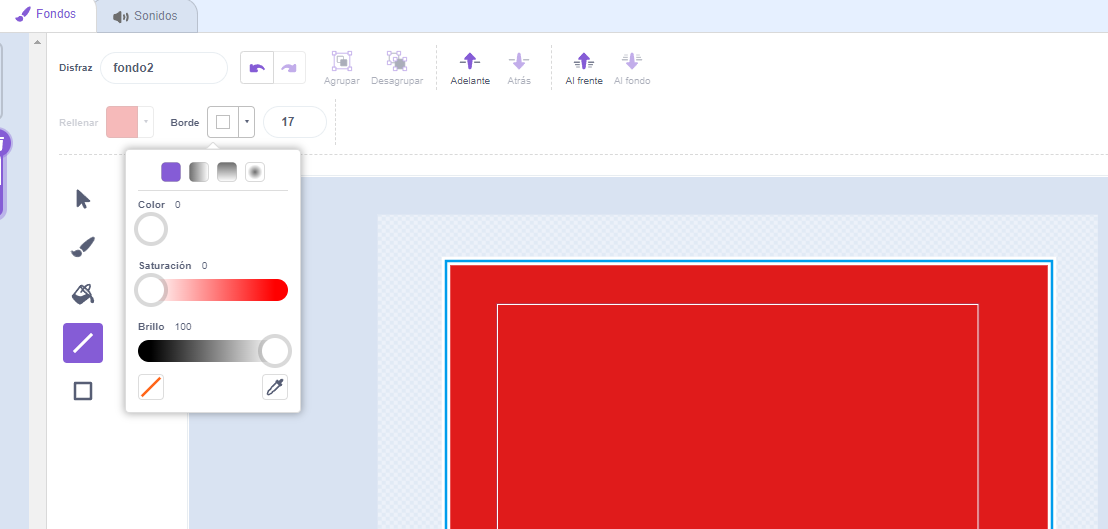The width and height of the screenshot is (1108, 529).
Task: Click the undo arrow button
Action: [257, 68]
